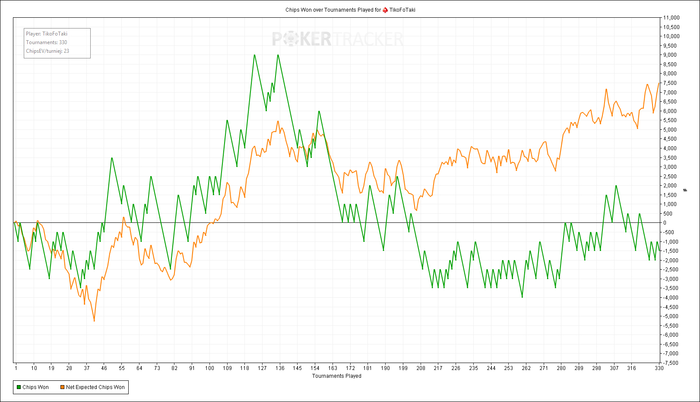Click the x-axis tick label "1"
The image size is (700, 402).
[x=16, y=368]
